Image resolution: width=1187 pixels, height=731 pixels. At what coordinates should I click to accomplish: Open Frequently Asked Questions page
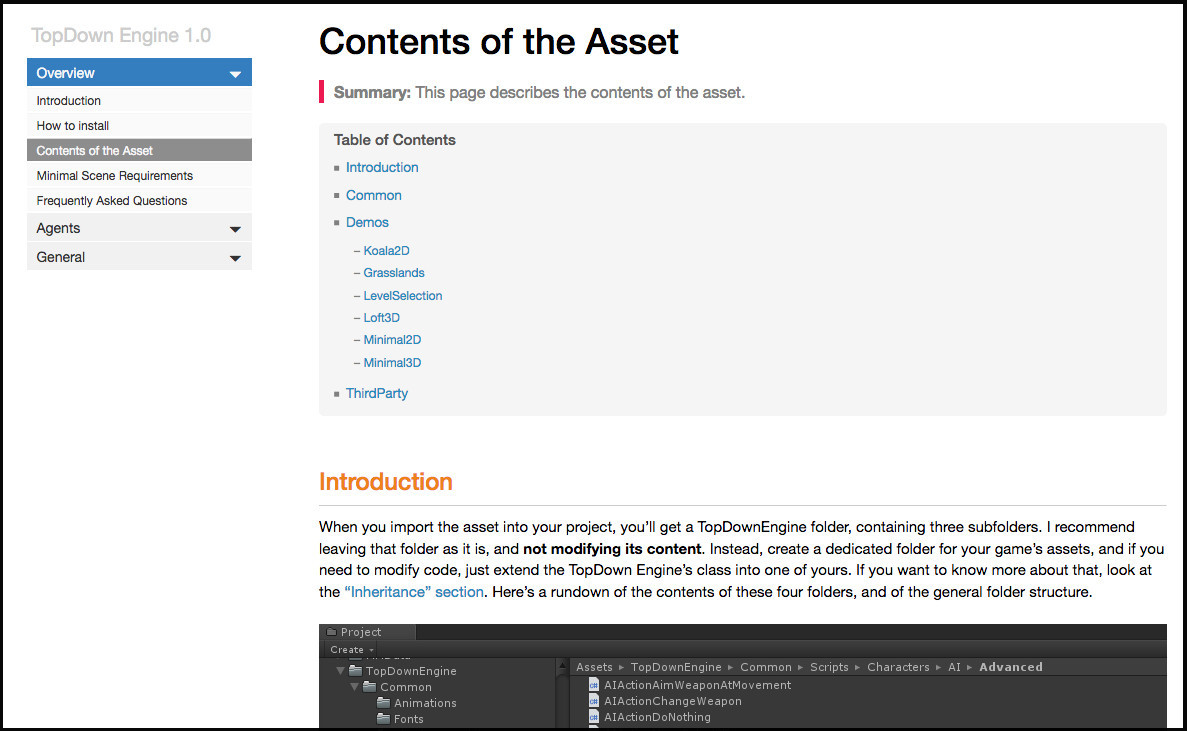tap(139, 200)
